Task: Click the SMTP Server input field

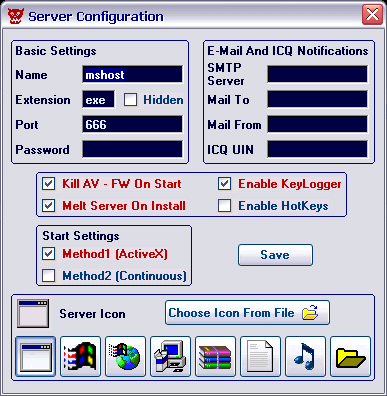Action: tap(318, 74)
